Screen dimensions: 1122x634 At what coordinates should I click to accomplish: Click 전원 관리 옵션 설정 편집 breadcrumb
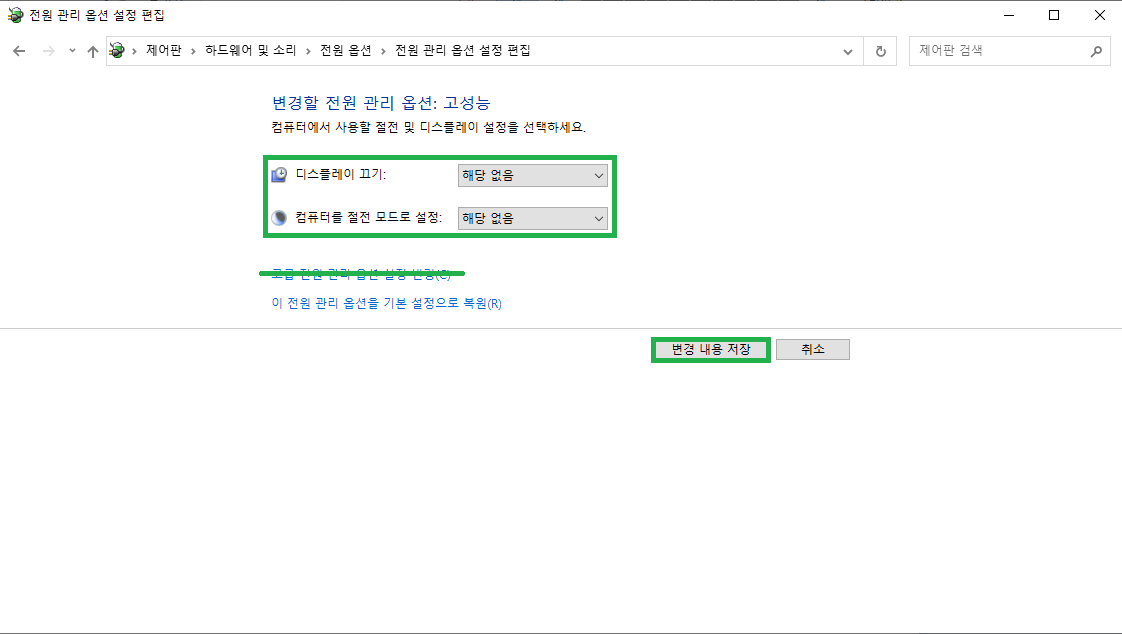[463, 51]
